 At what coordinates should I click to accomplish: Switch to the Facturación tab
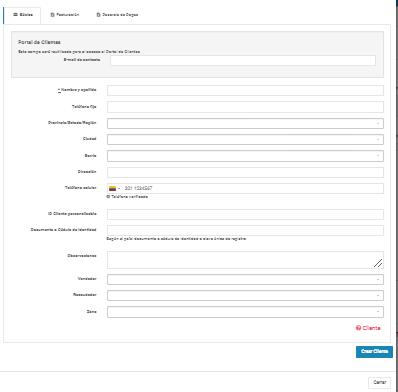(x=65, y=15)
